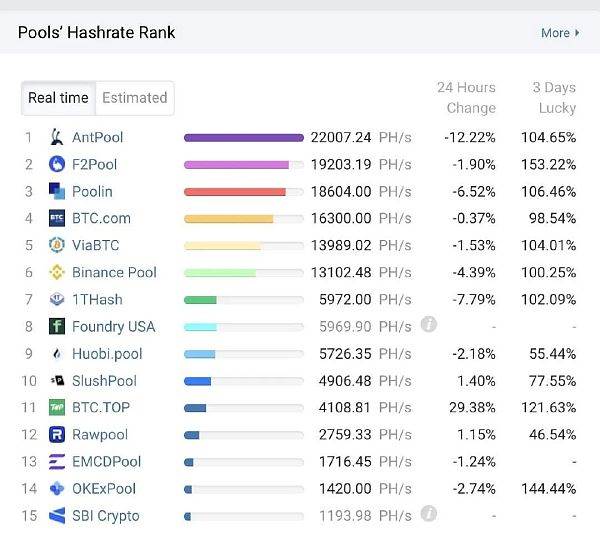Image resolution: width=600 pixels, height=535 pixels.
Task: Click the Pools' Hashrate Rank title
Action: 96,33
